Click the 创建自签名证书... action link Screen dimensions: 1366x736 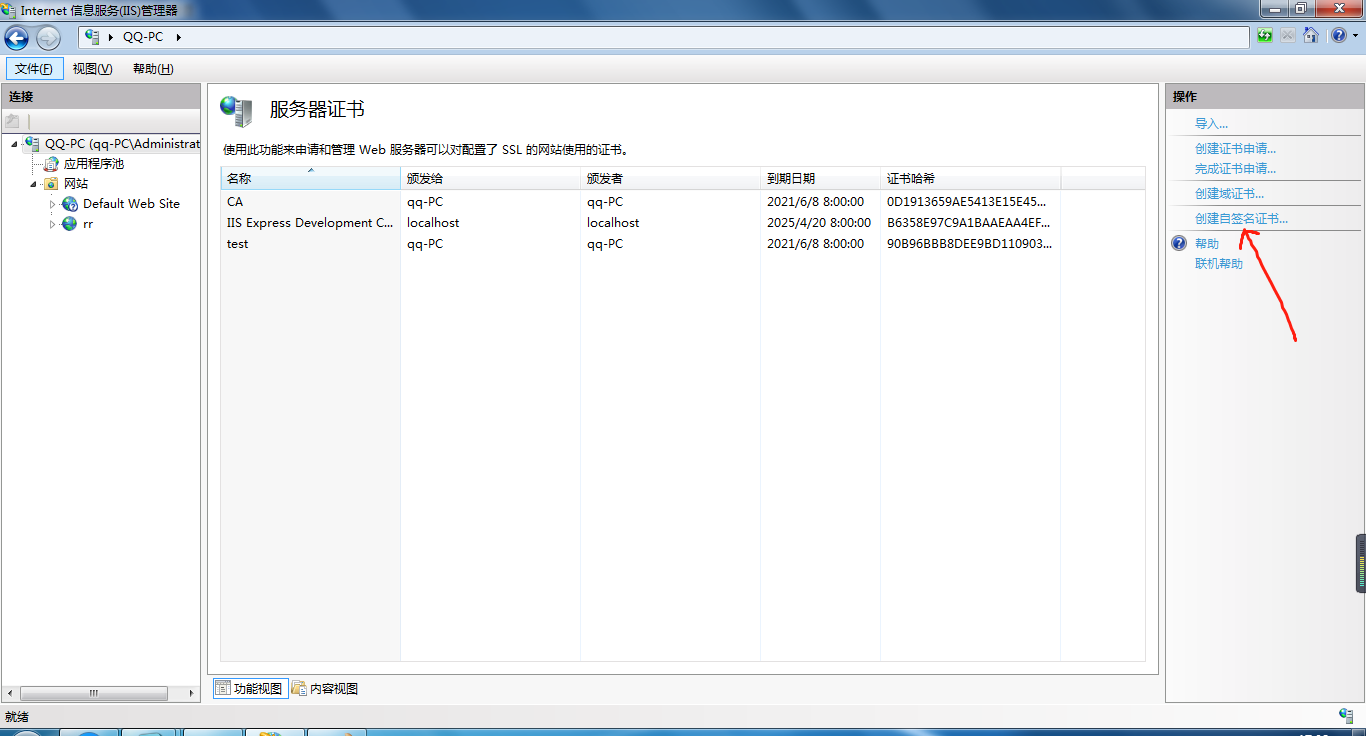tap(1241, 219)
